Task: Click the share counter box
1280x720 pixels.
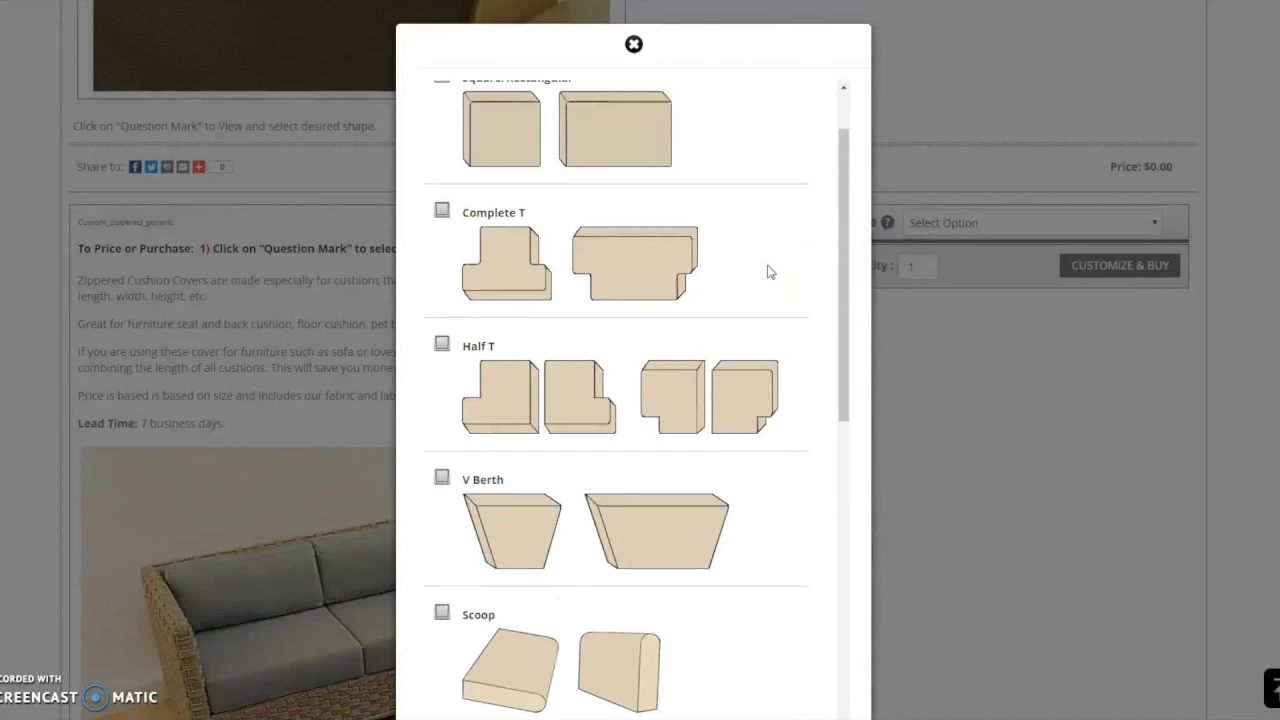Action: pyautogui.click(x=221, y=167)
